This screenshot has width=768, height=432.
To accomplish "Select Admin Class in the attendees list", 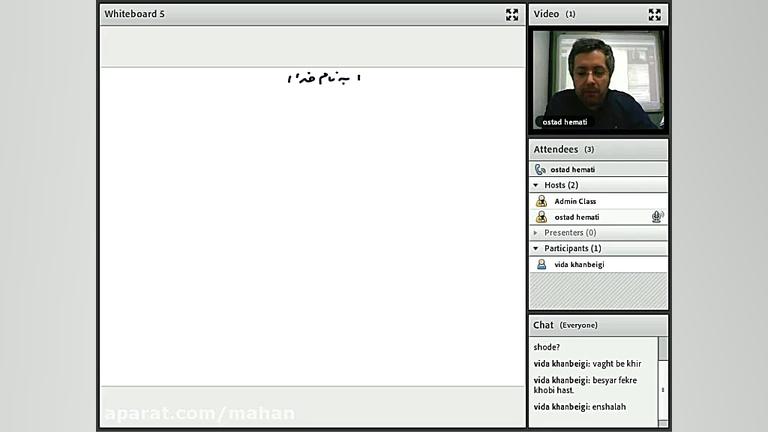I will pyautogui.click(x=598, y=201).
